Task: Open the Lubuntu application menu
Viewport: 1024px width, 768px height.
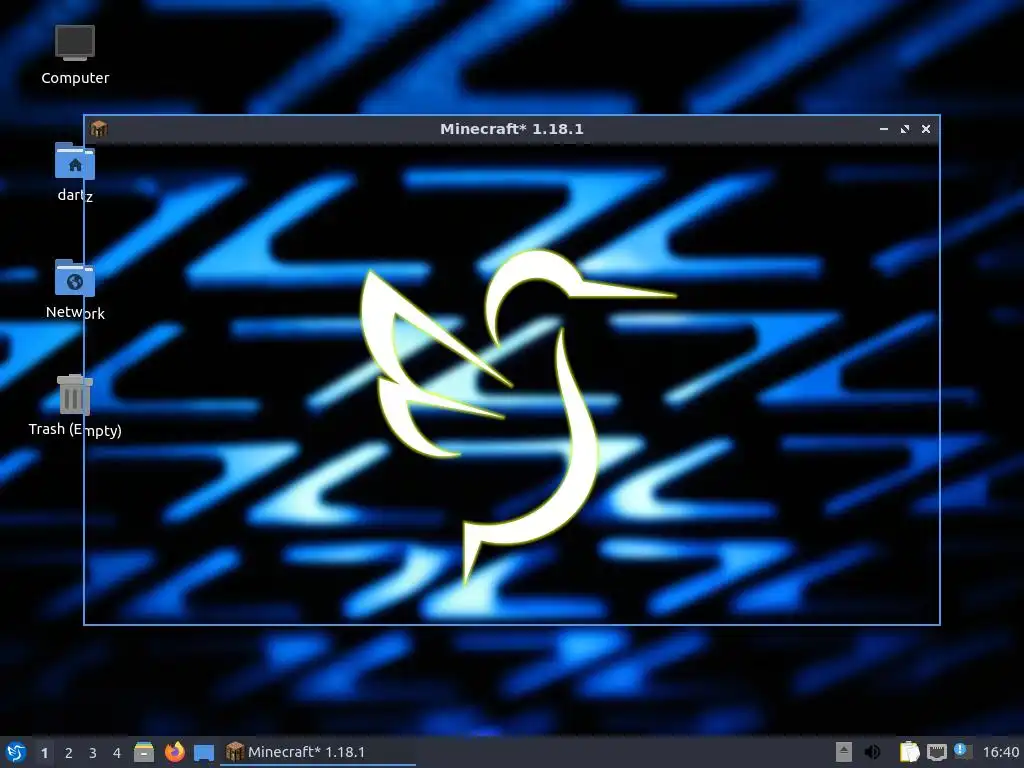Action: pos(16,752)
